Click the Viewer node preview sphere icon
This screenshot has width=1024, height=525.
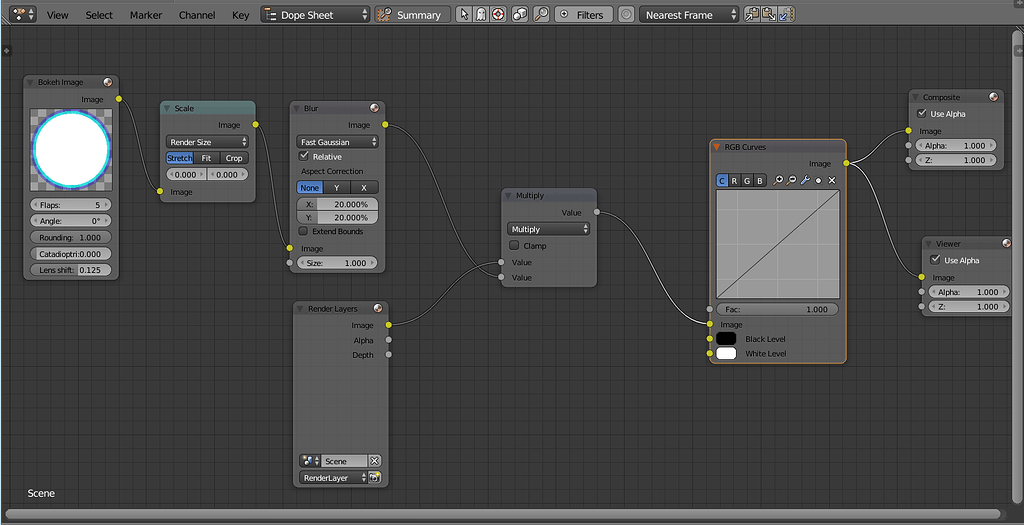1006,243
